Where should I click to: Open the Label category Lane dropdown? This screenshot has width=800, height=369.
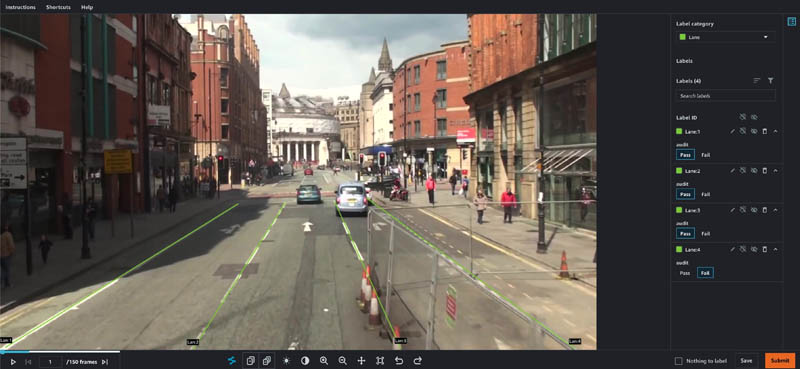725,37
